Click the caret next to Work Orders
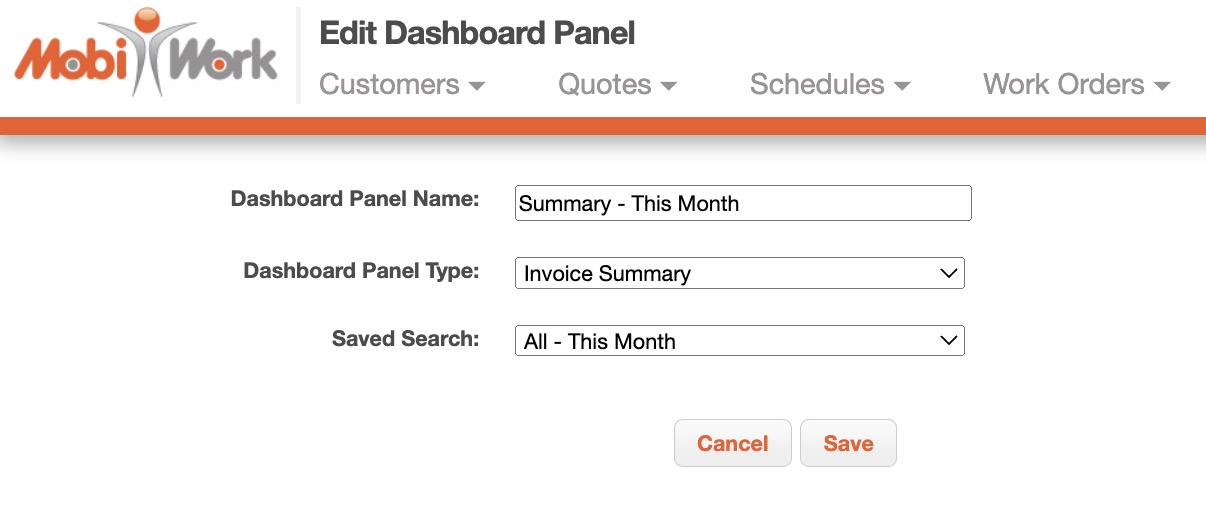The width and height of the screenshot is (1206, 520). (x=1162, y=87)
